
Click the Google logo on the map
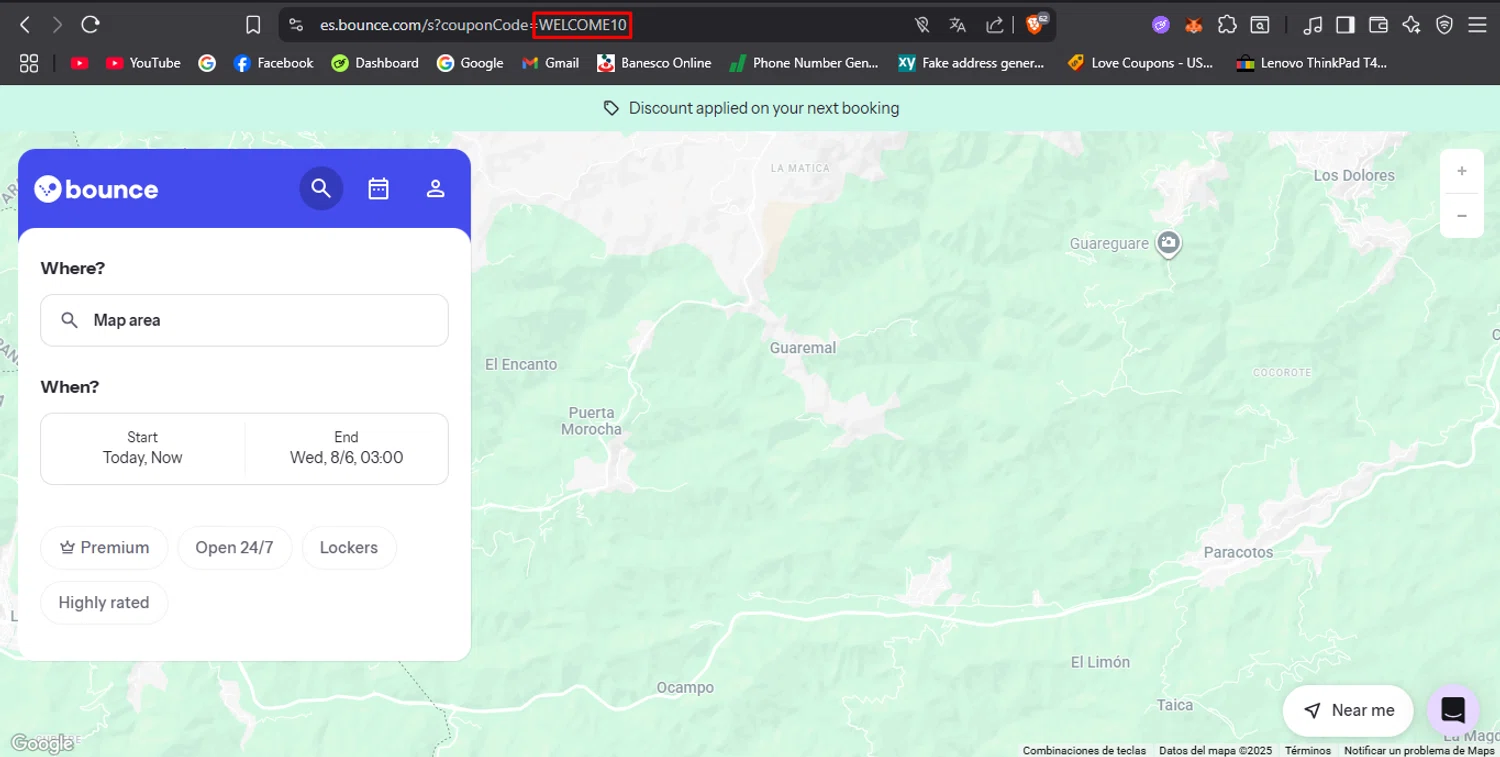[x=42, y=743]
